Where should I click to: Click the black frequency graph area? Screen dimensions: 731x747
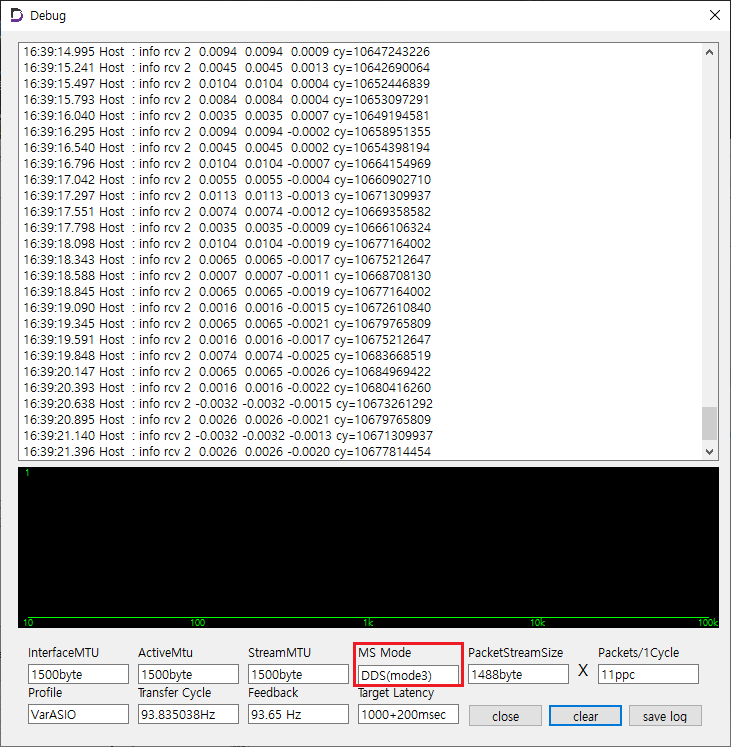tap(368, 545)
